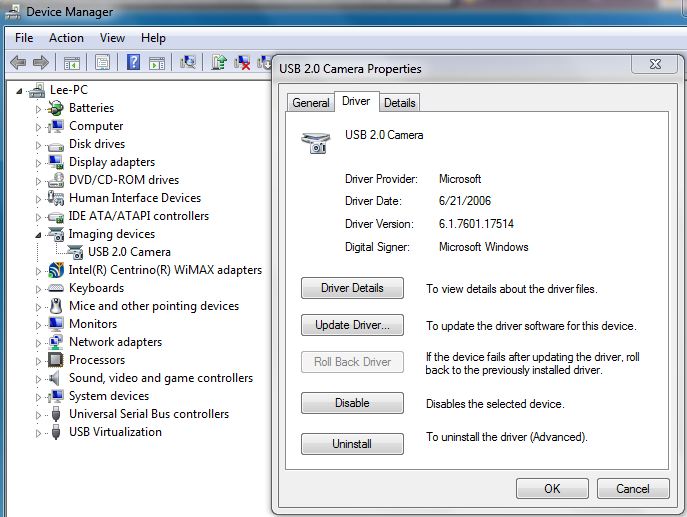The height and width of the screenshot is (517, 687).
Task: Click the Microsoft Windows digital signer text
Action: [x=484, y=247]
